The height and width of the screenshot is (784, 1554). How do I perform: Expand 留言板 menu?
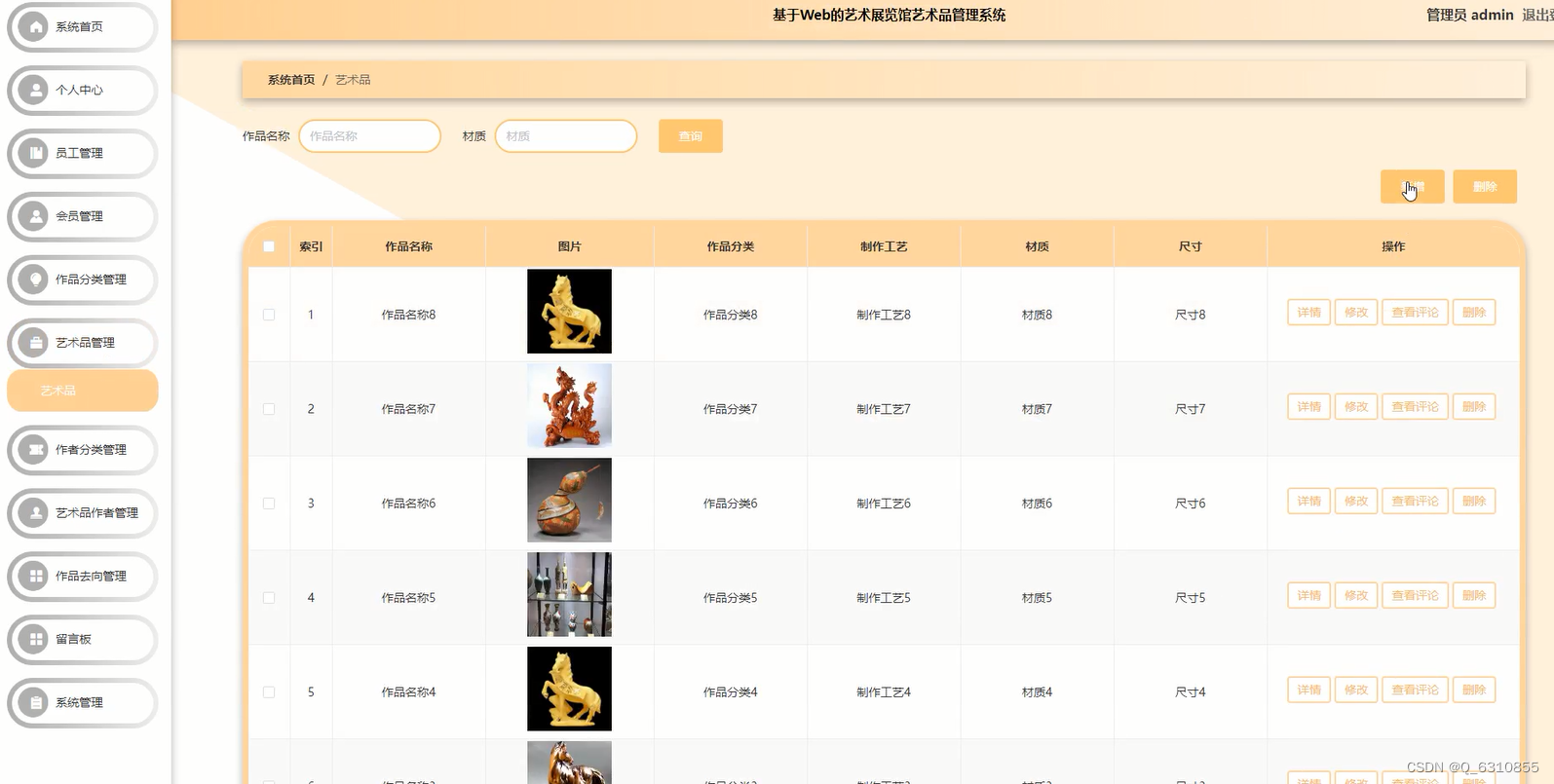(83, 640)
